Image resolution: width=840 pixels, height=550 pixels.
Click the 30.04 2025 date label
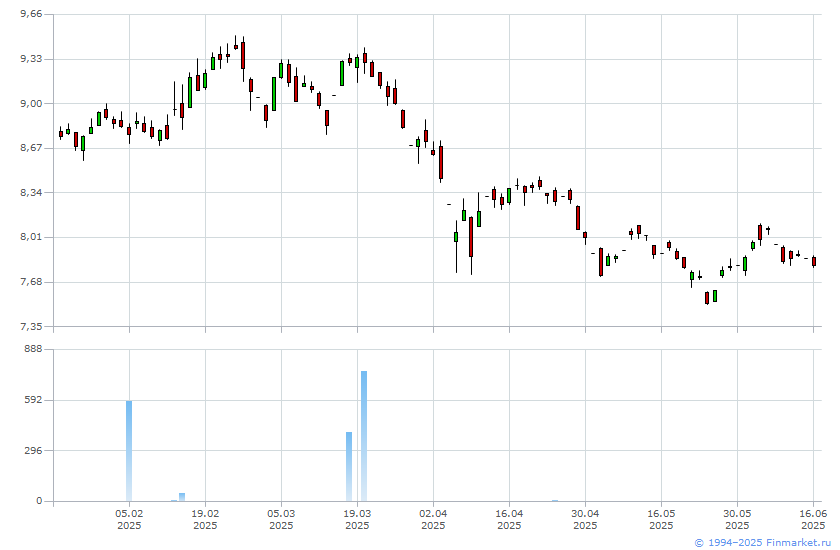[586, 519]
